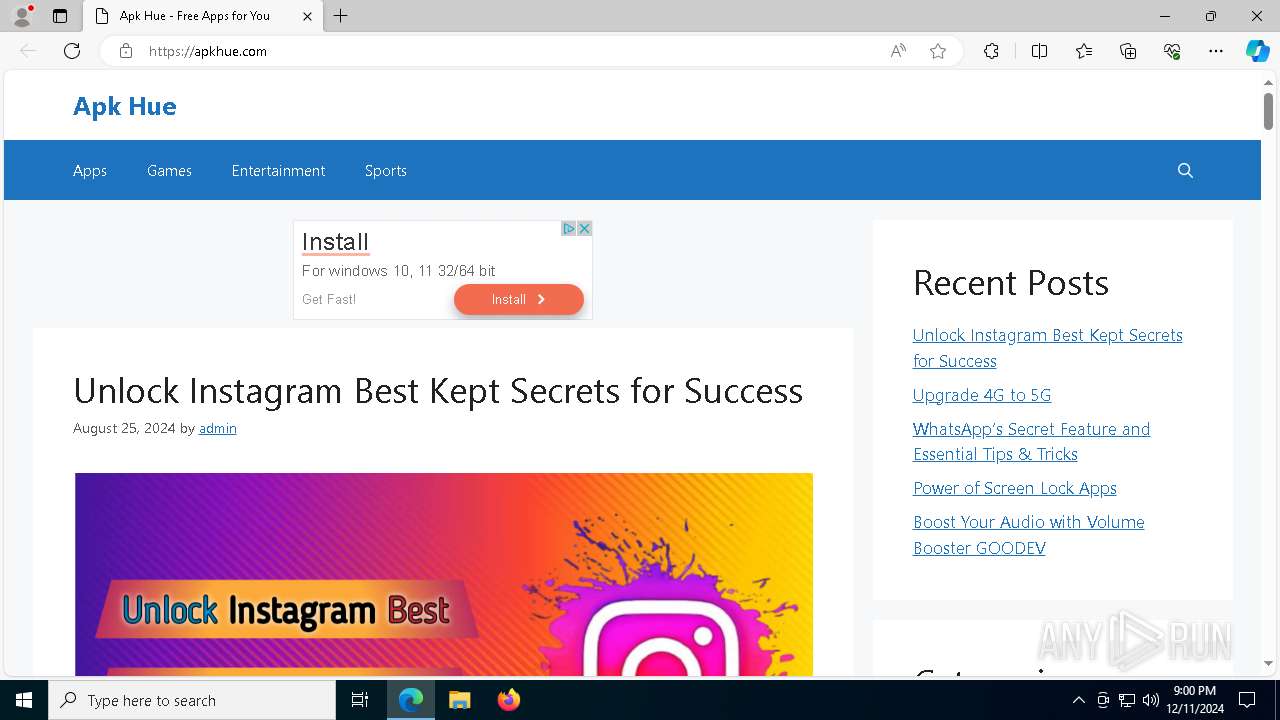
Task: Open the browser profile icon
Action: point(22,16)
